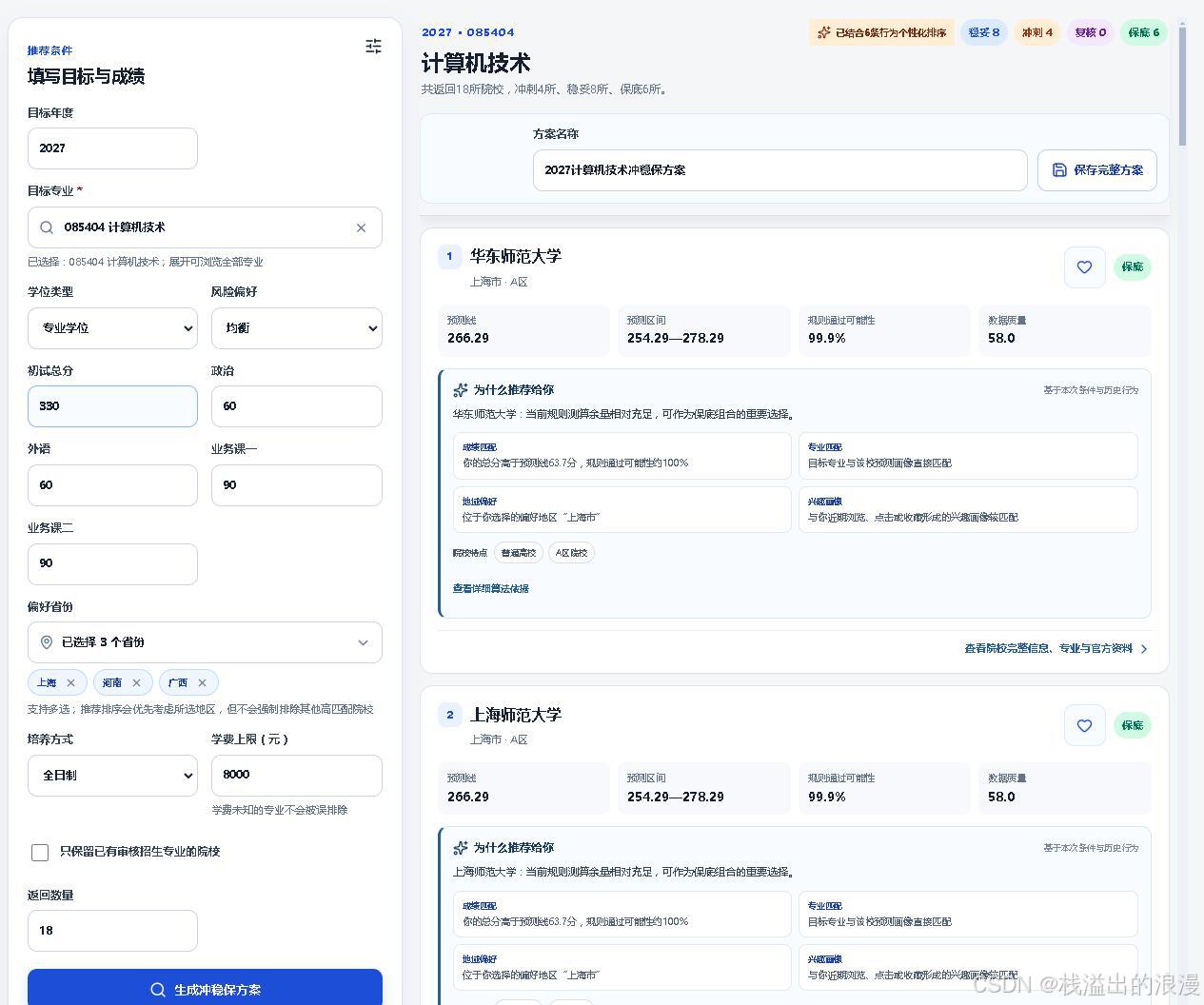Expand the 偏好省份 province selector
The width and height of the screenshot is (1204, 1005).
pyautogui.click(x=205, y=642)
